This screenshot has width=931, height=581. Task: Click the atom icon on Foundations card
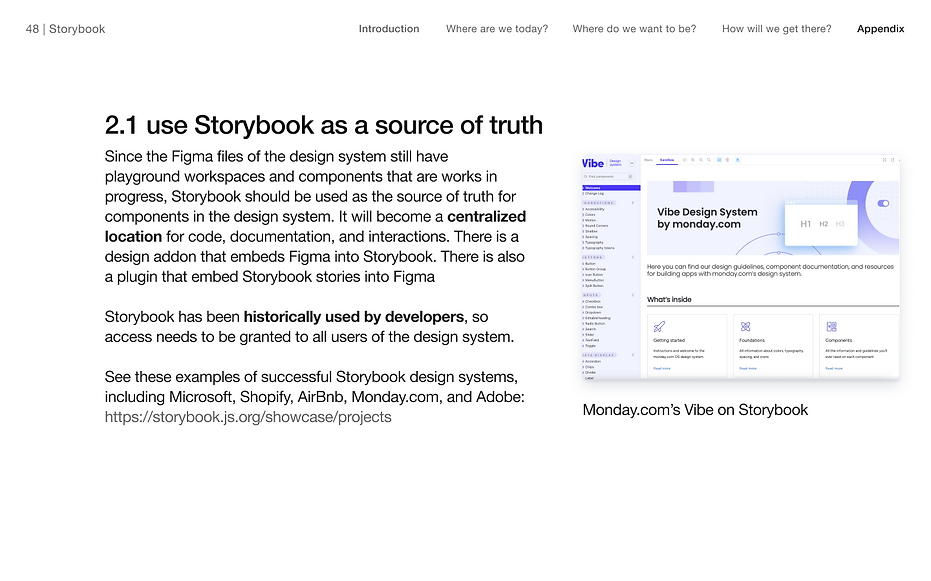(746, 326)
